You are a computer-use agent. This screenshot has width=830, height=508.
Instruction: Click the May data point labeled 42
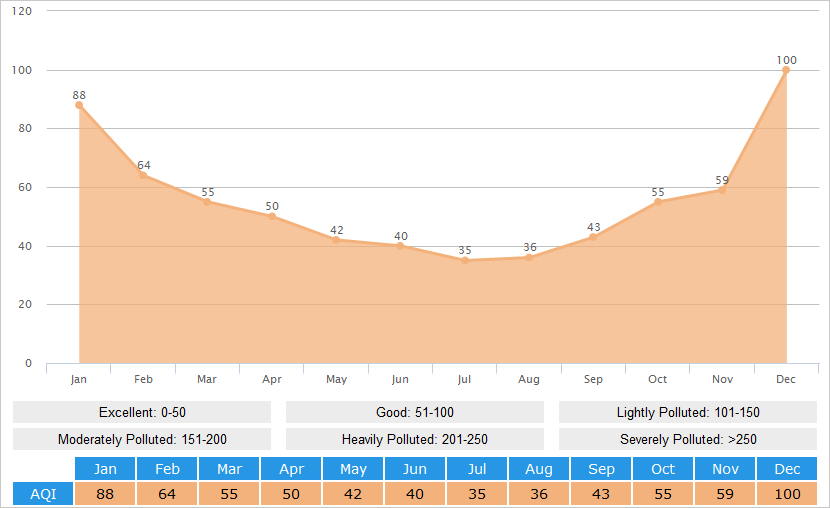[x=336, y=240]
